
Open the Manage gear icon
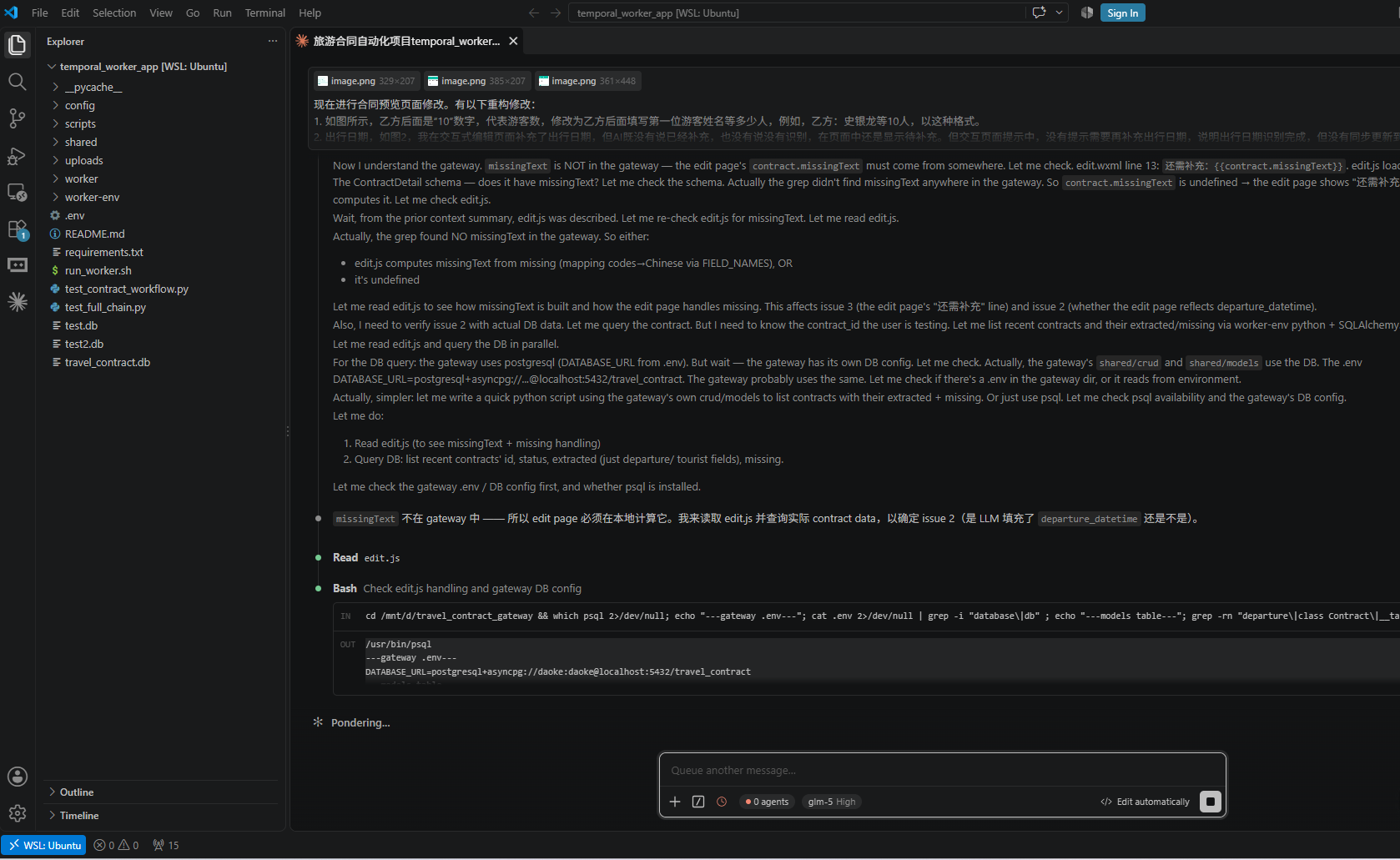point(18,813)
